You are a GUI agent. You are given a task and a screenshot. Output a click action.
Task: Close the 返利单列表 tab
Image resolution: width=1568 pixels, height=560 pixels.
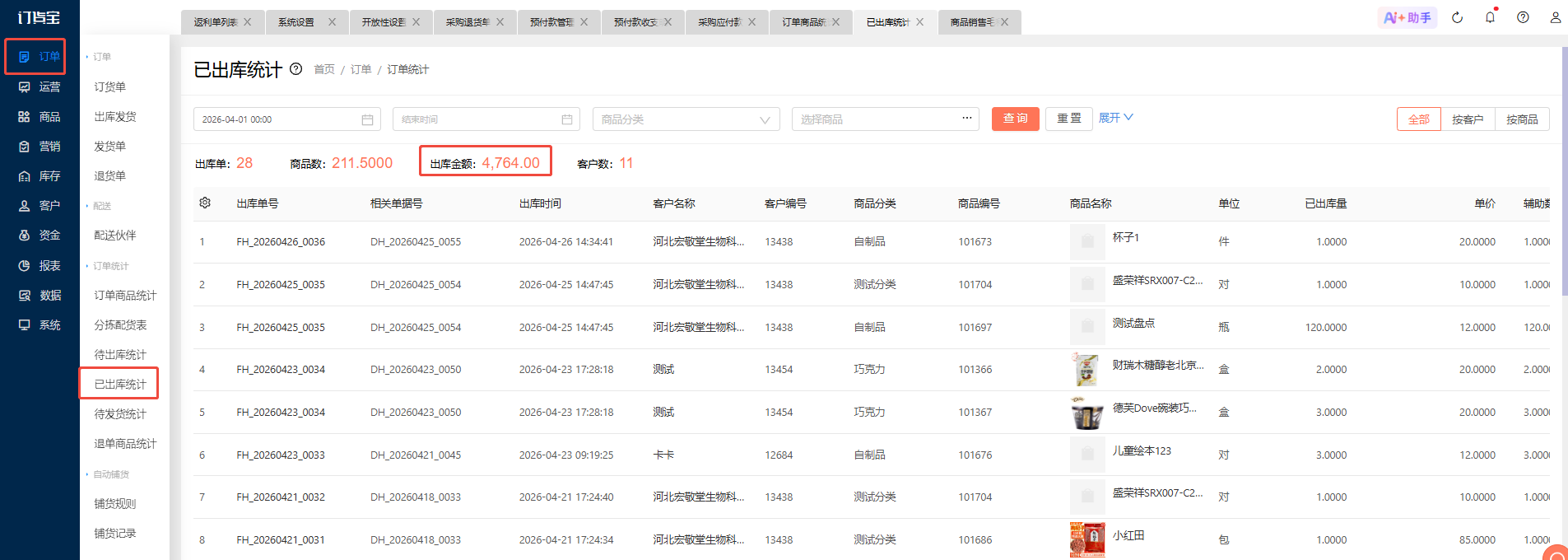pyautogui.click(x=248, y=22)
